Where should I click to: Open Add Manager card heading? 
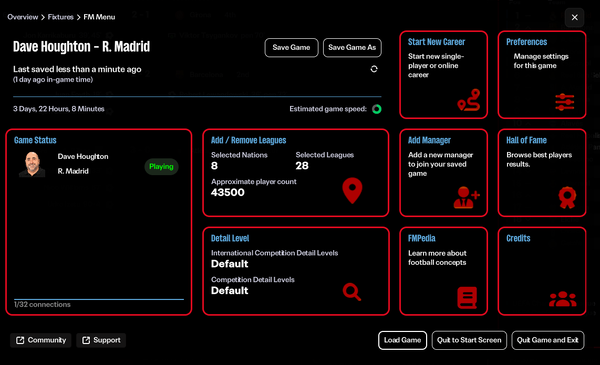point(429,140)
